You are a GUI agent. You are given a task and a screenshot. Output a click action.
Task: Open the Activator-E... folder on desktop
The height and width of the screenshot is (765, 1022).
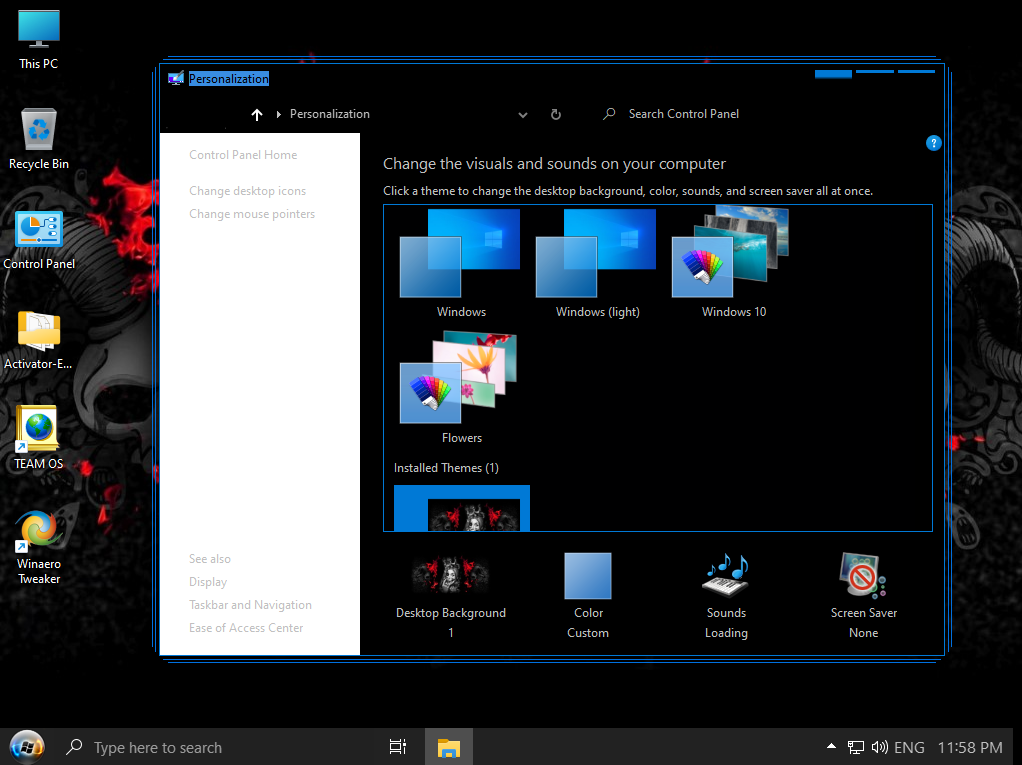pyautogui.click(x=38, y=339)
